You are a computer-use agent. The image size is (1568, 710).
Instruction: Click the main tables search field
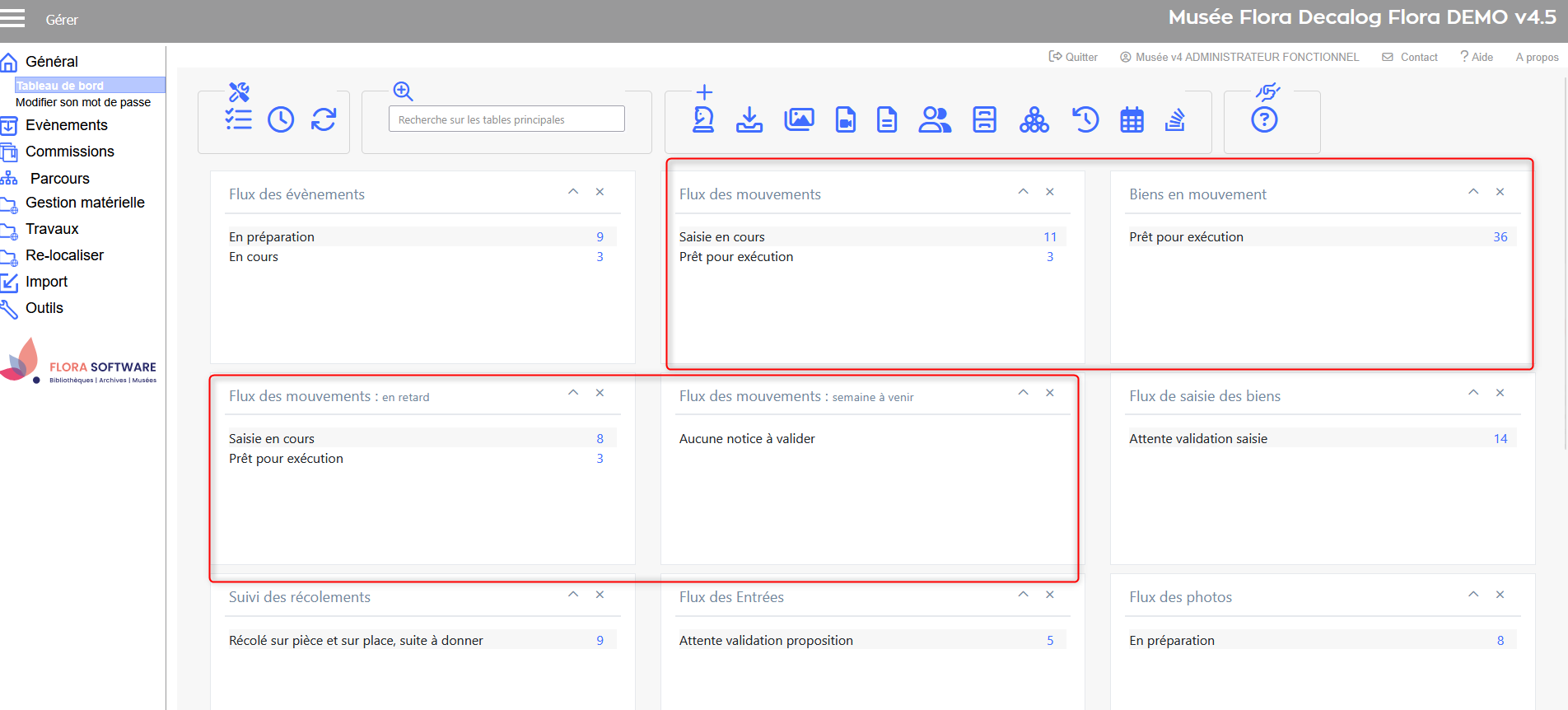[506, 119]
